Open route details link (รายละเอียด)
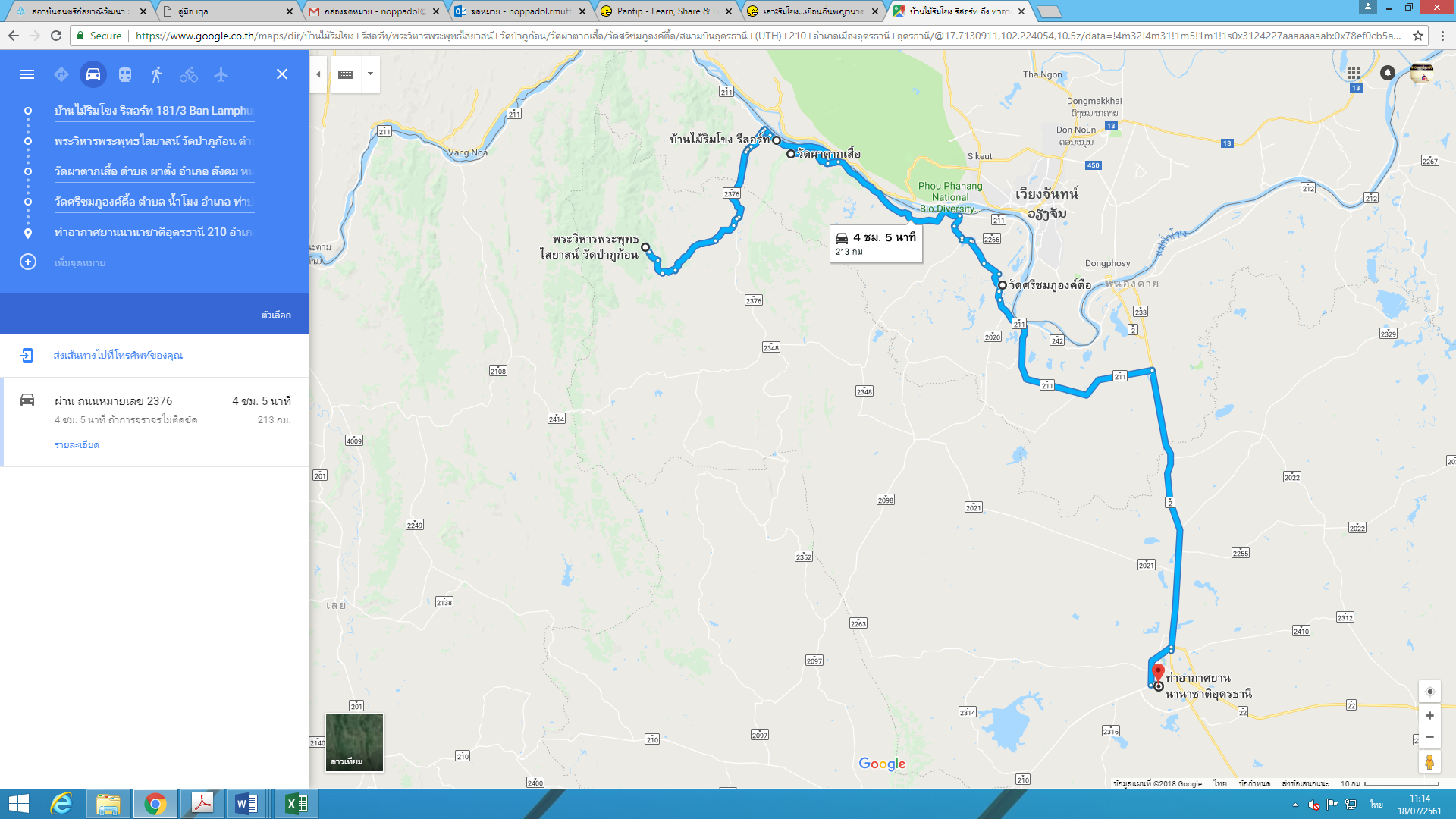The height and width of the screenshot is (819, 1456). point(77,445)
